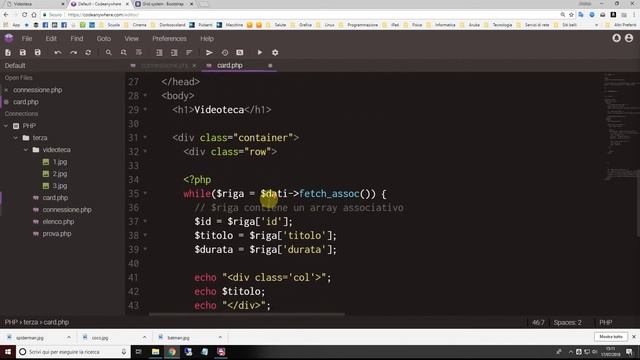Close the connessione.php editor tab
The height and width of the screenshot is (360, 640).
point(194,65)
